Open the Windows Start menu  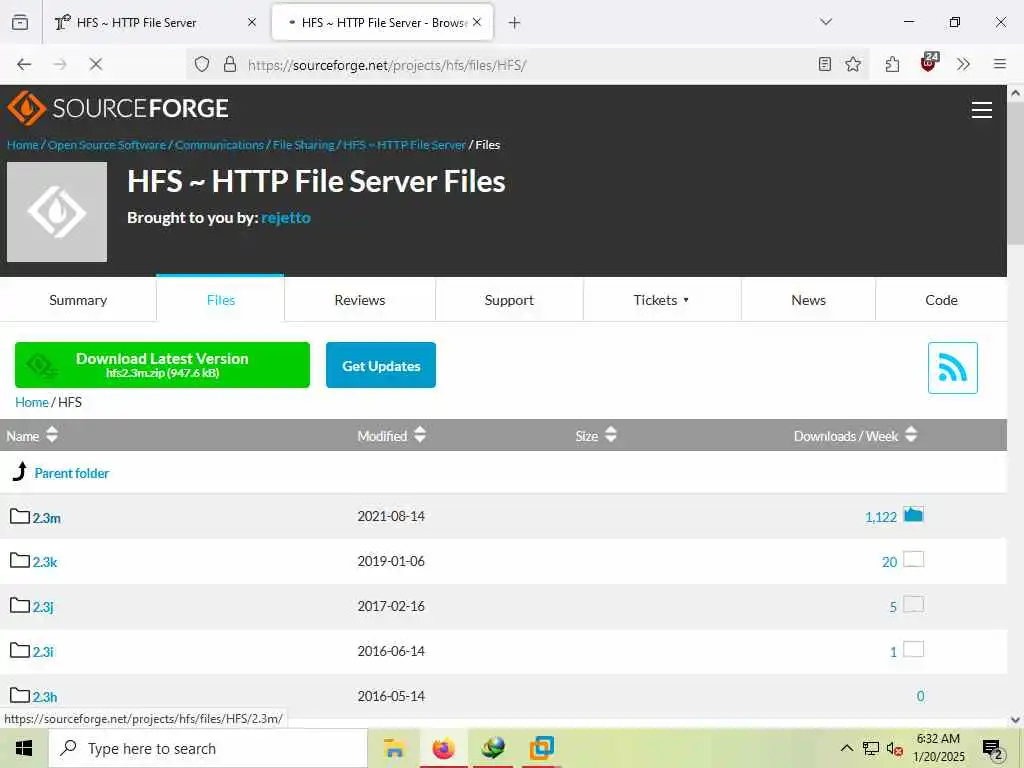[24, 748]
